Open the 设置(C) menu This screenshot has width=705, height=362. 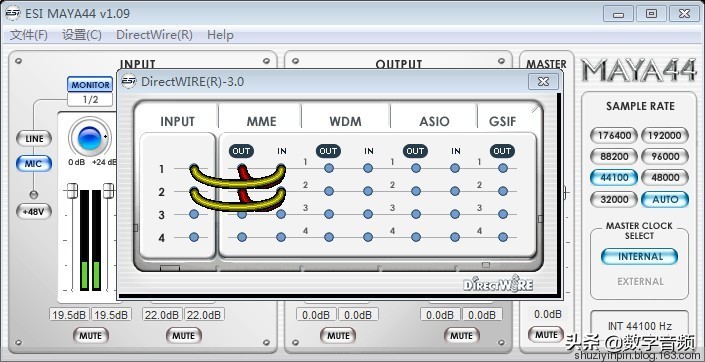[82, 35]
